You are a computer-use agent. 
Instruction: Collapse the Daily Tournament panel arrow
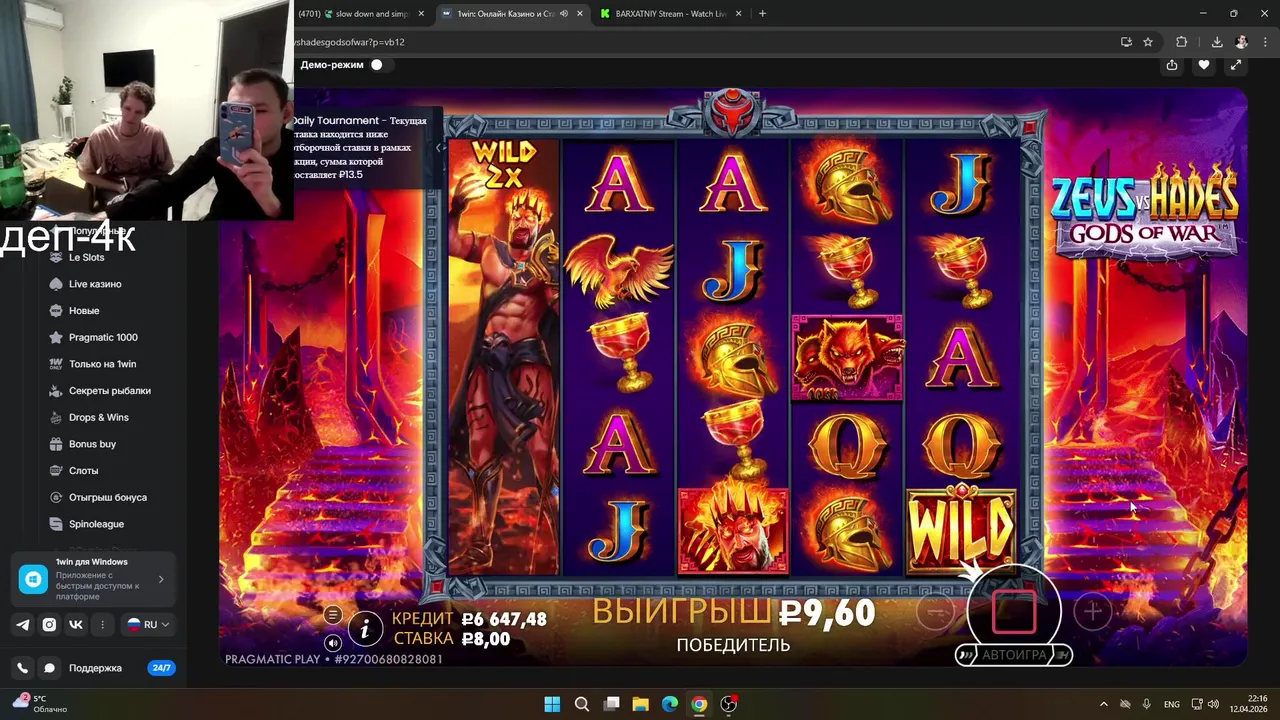[438, 148]
